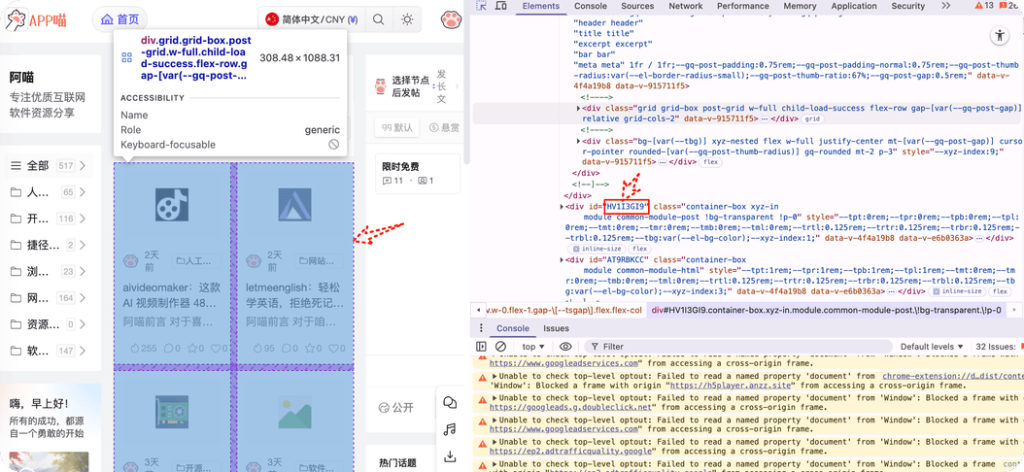The image size is (1024, 472).
Task: Click the 首页 home button
Action: tap(120, 19)
